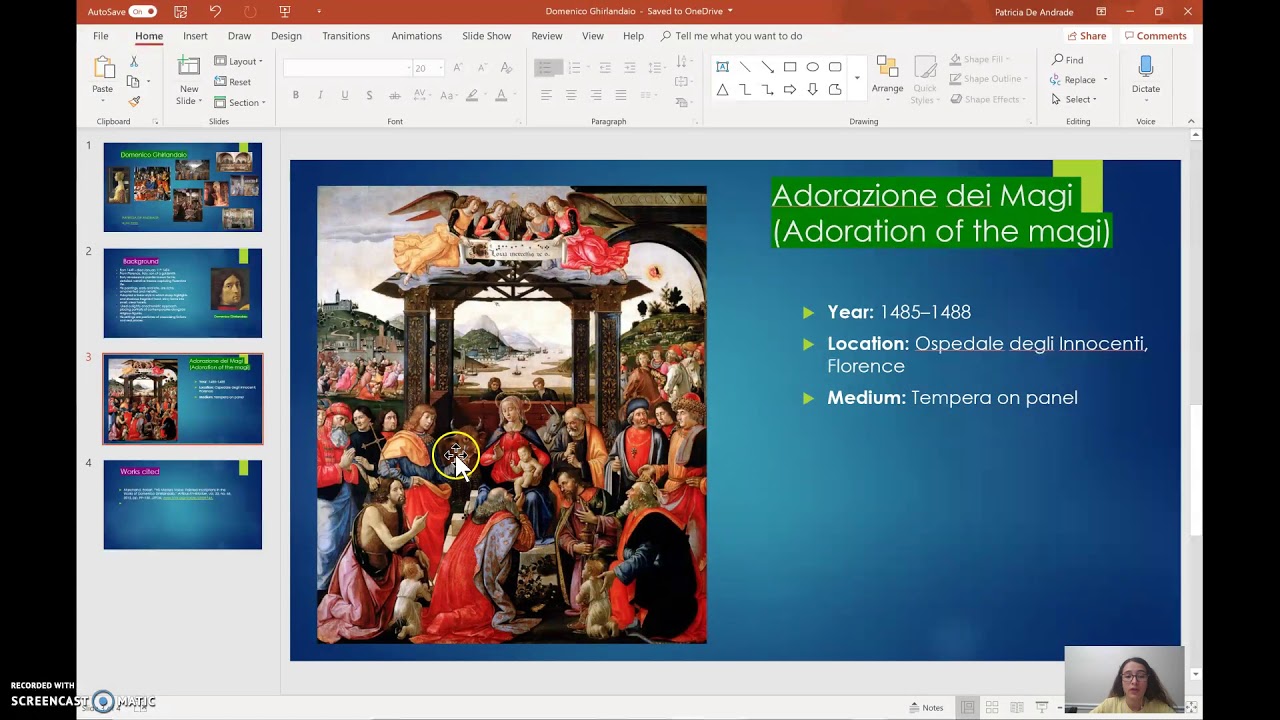The image size is (1280, 720).
Task: Select slide 1 thumbnail Domenico Ghirlandaio
Action: click(x=183, y=187)
